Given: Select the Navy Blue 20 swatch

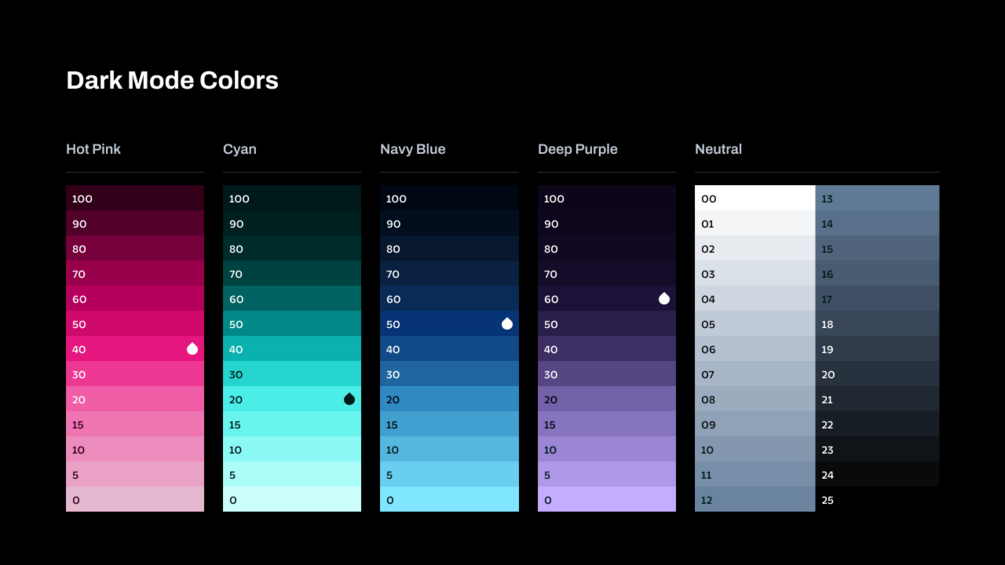Looking at the screenshot, I should click(449, 399).
